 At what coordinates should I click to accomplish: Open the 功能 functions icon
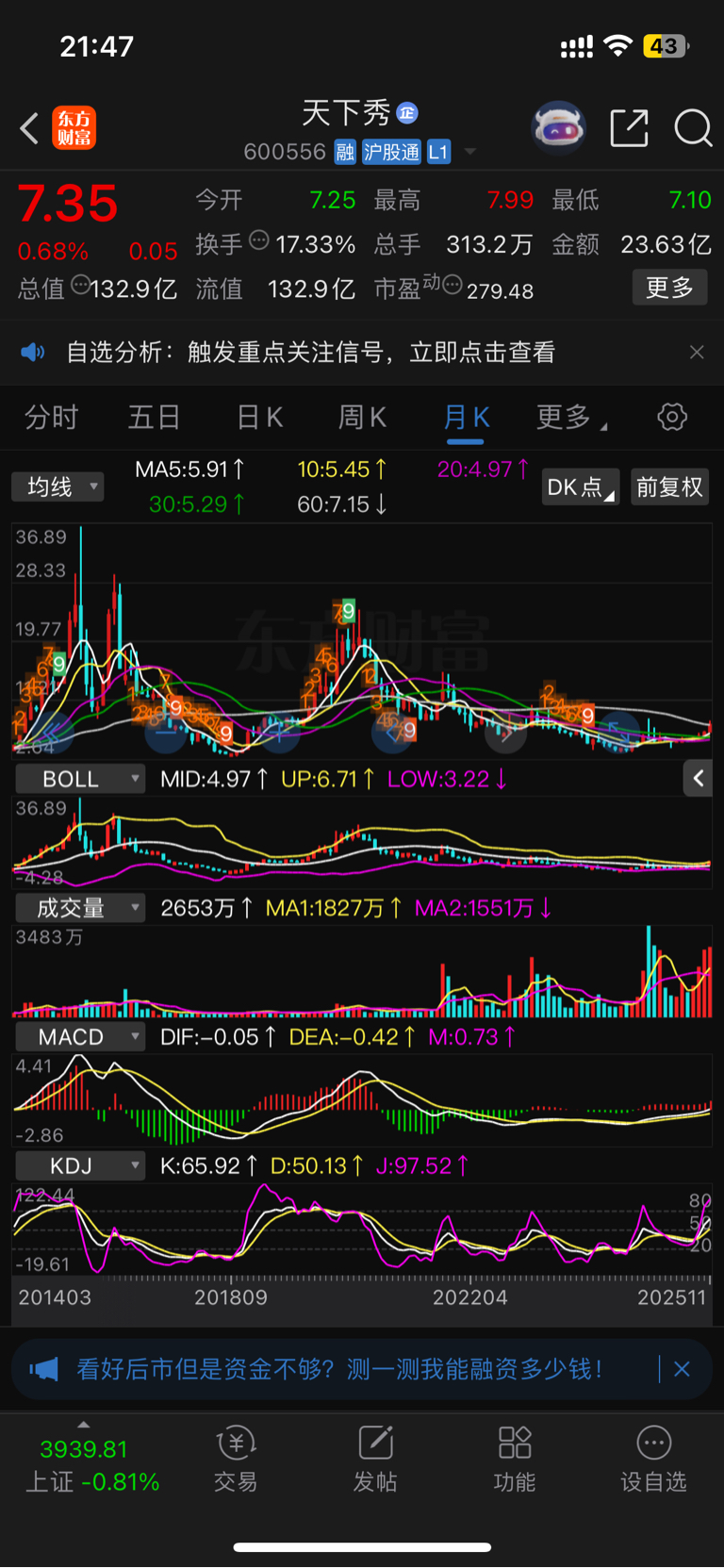coord(515,1460)
